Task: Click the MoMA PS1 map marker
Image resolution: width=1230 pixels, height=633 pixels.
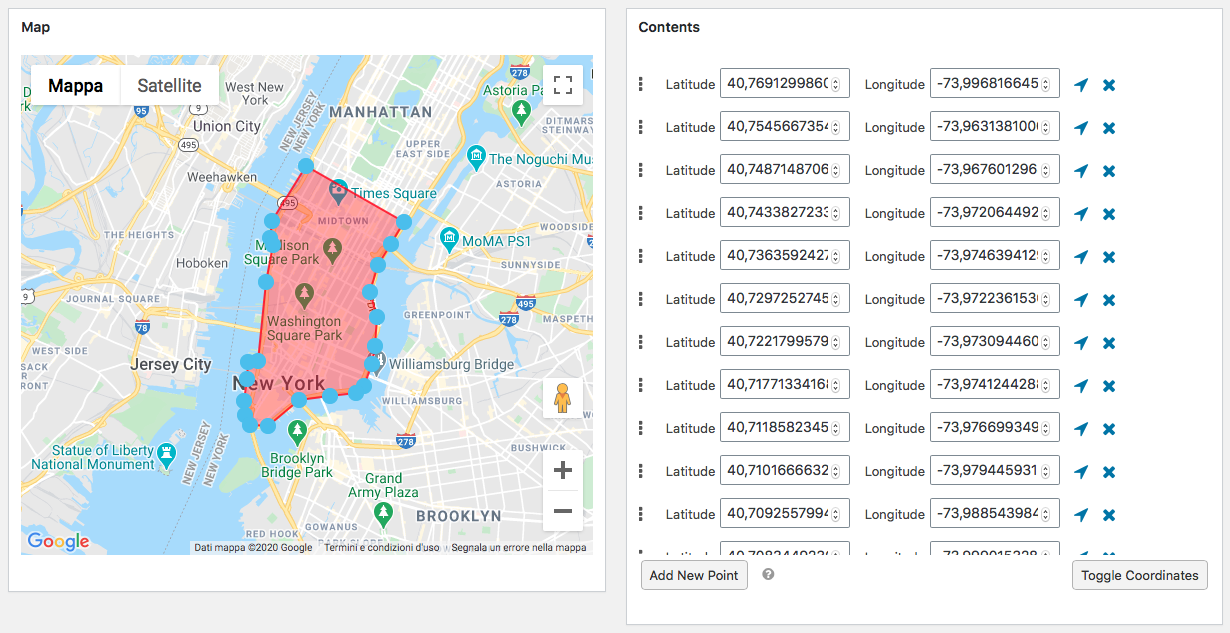Action: pyautogui.click(x=450, y=238)
